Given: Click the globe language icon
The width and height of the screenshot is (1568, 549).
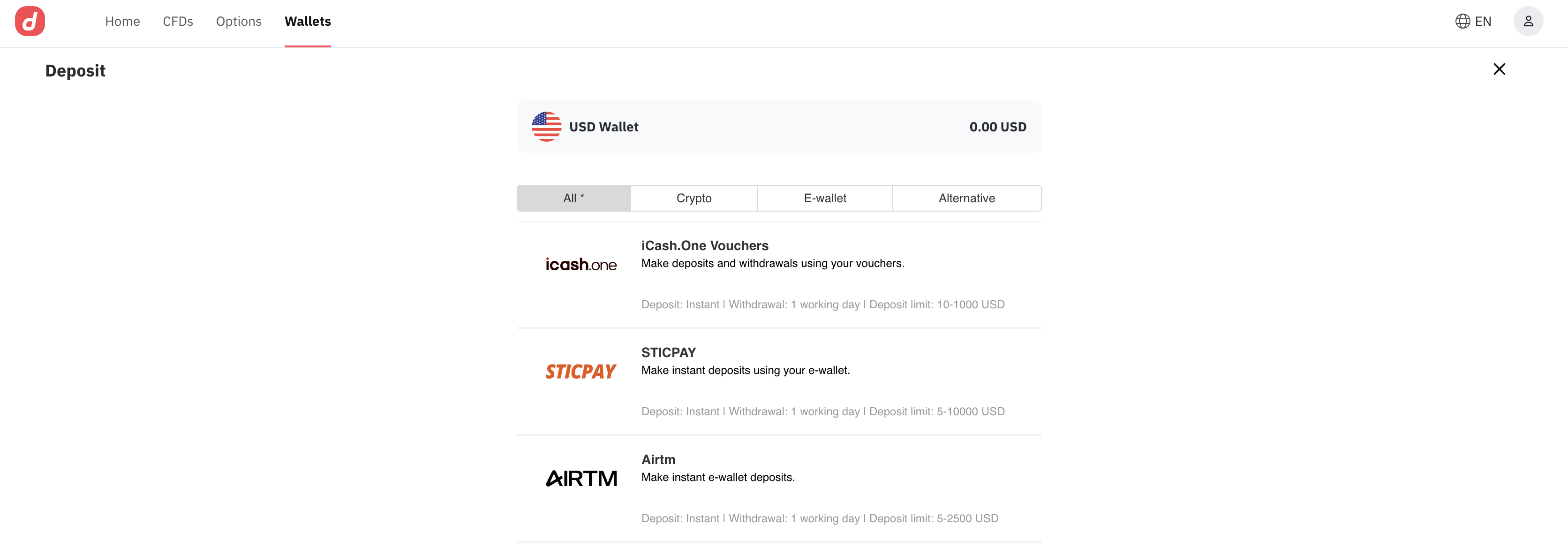Looking at the screenshot, I should [x=1462, y=21].
